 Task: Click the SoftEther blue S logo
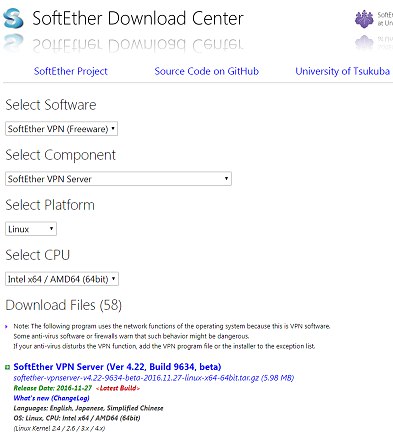click(13, 18)
